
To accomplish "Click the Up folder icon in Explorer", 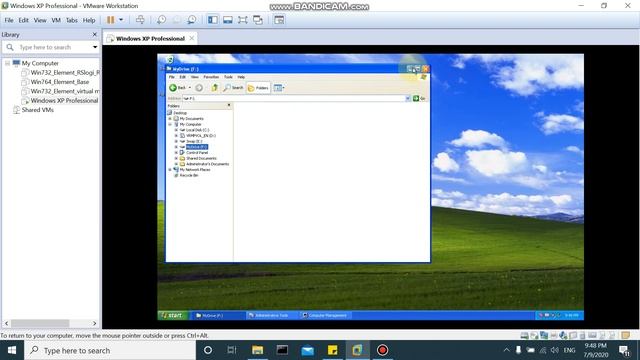I will (x=215, y=88).
